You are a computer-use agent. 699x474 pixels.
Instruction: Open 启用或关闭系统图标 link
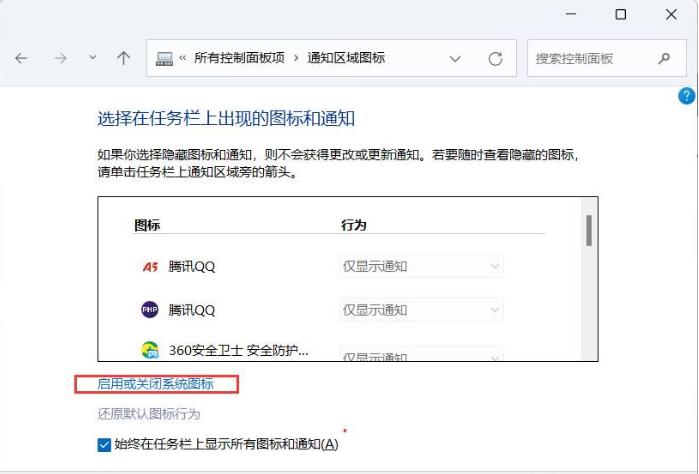click(x=155, y=384)
